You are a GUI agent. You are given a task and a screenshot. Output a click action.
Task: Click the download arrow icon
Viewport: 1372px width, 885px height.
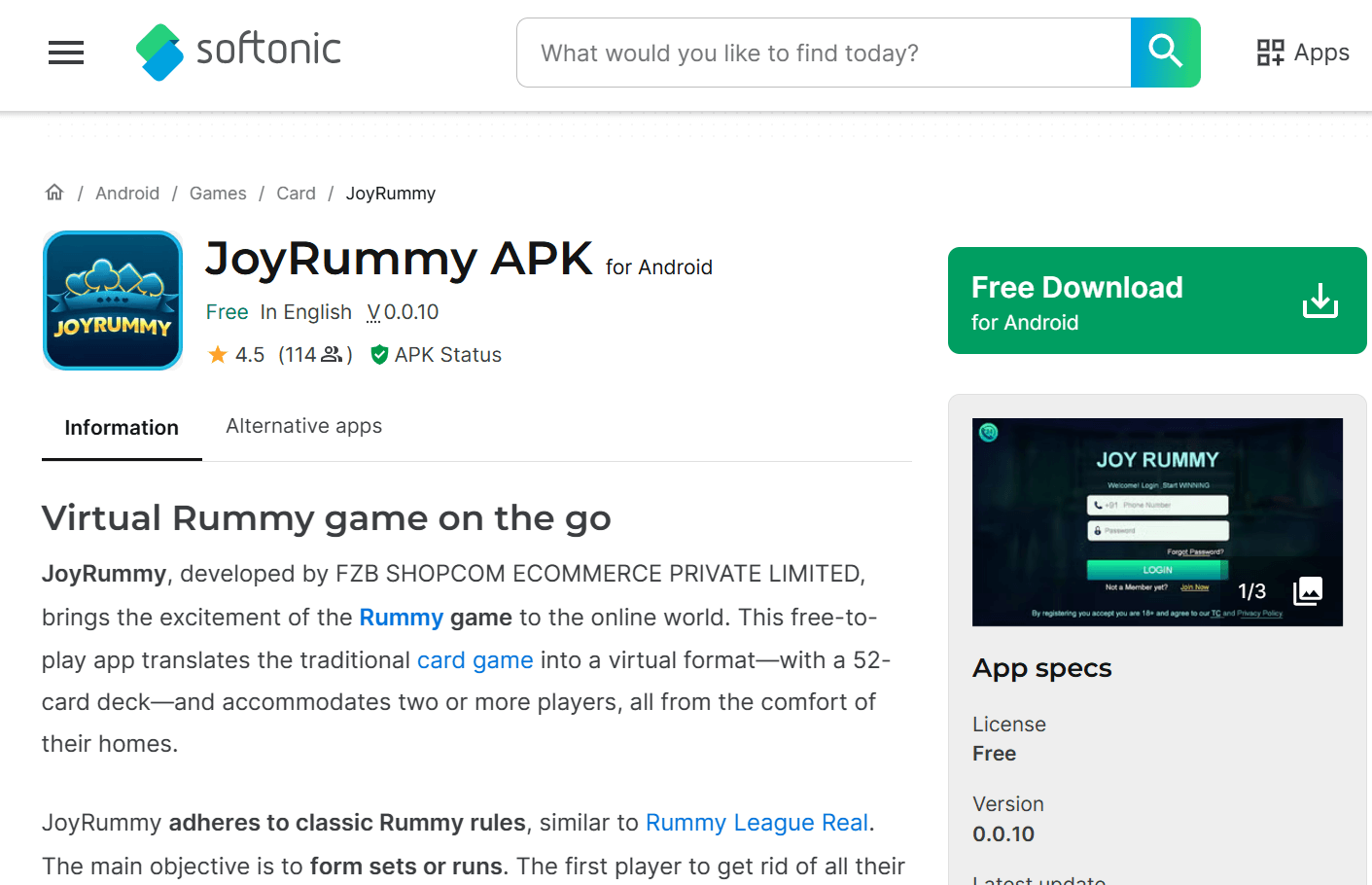[1319, 301]
